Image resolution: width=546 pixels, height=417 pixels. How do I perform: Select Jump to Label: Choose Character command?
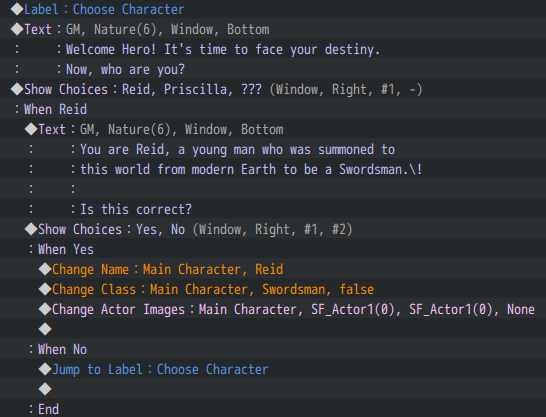[x=273, y=369]
